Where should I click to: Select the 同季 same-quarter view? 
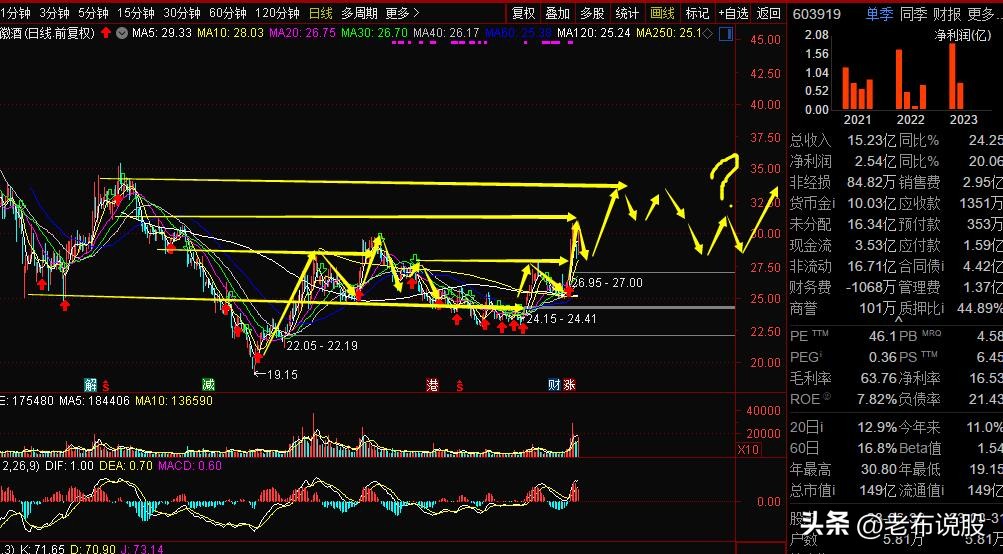click(x=913, y=13)
